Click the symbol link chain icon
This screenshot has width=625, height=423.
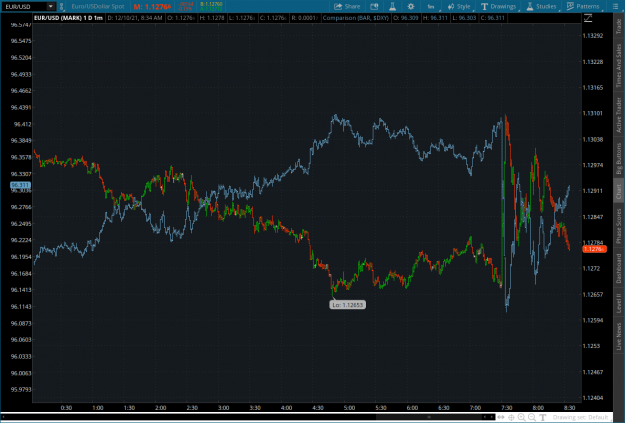(x=62, y=6)
